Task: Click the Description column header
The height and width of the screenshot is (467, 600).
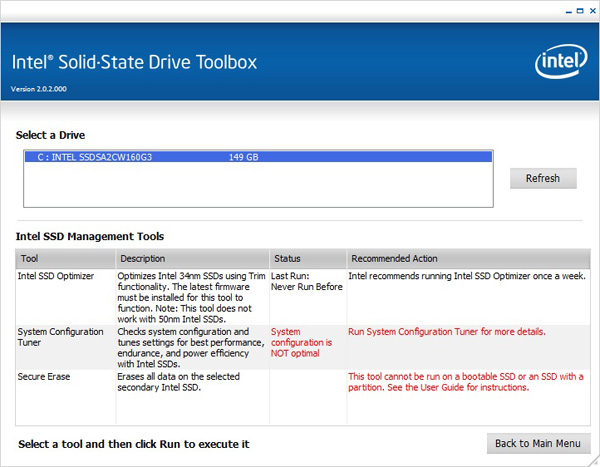Action: coord(192,258)
